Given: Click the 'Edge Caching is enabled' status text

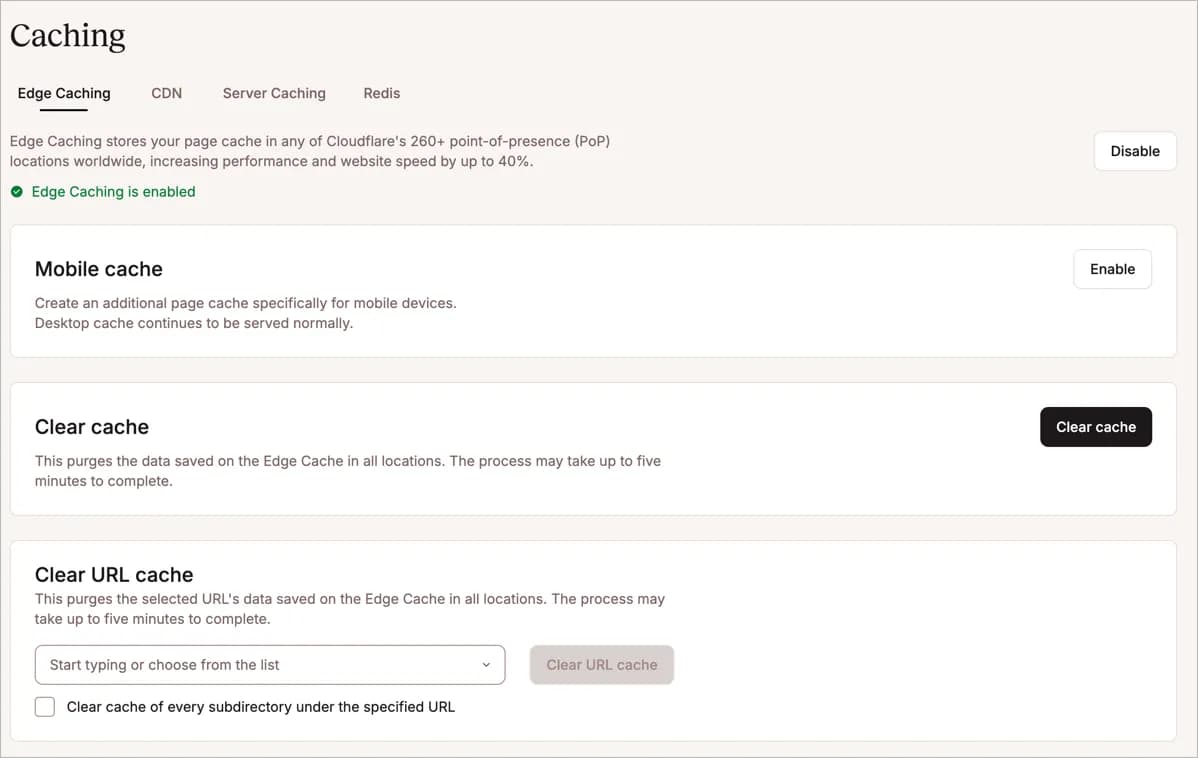Looking at the screenshot, I should point(113,192).
